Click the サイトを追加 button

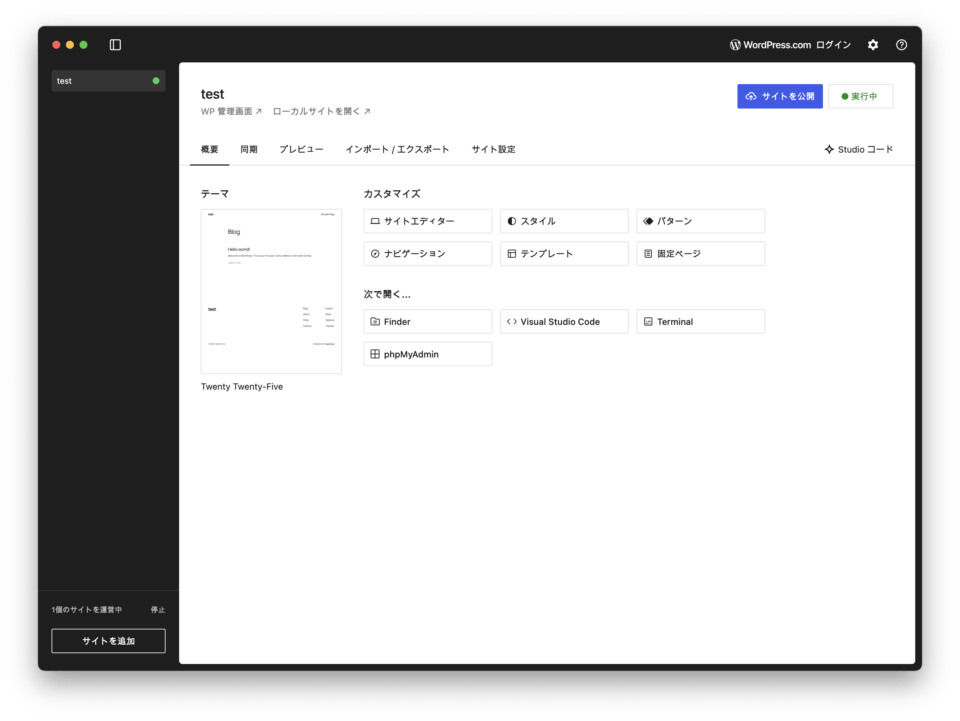108,641
